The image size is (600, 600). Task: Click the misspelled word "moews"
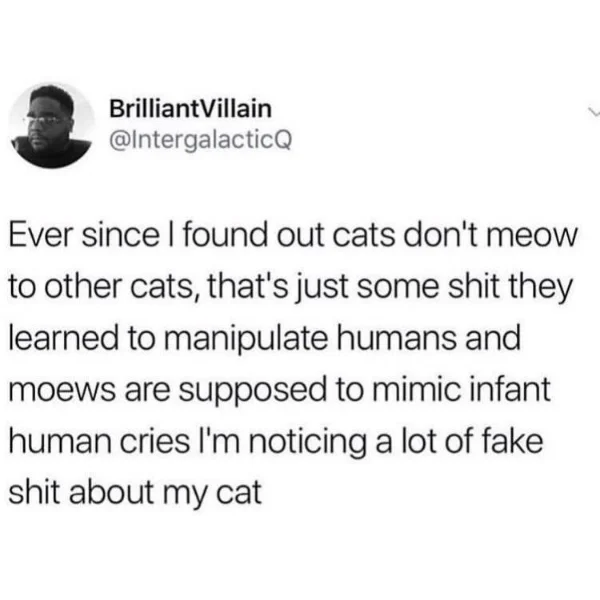(x=61, y=392)
